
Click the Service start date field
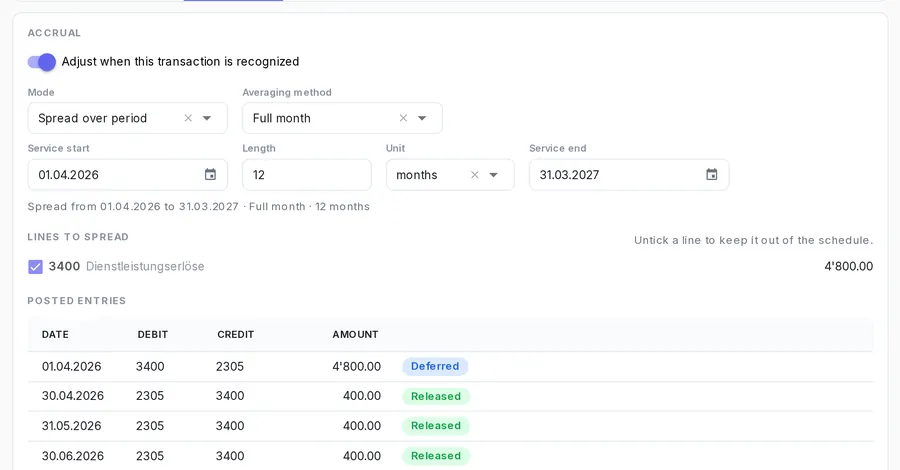pyautogui.click(x=127, y=175)
